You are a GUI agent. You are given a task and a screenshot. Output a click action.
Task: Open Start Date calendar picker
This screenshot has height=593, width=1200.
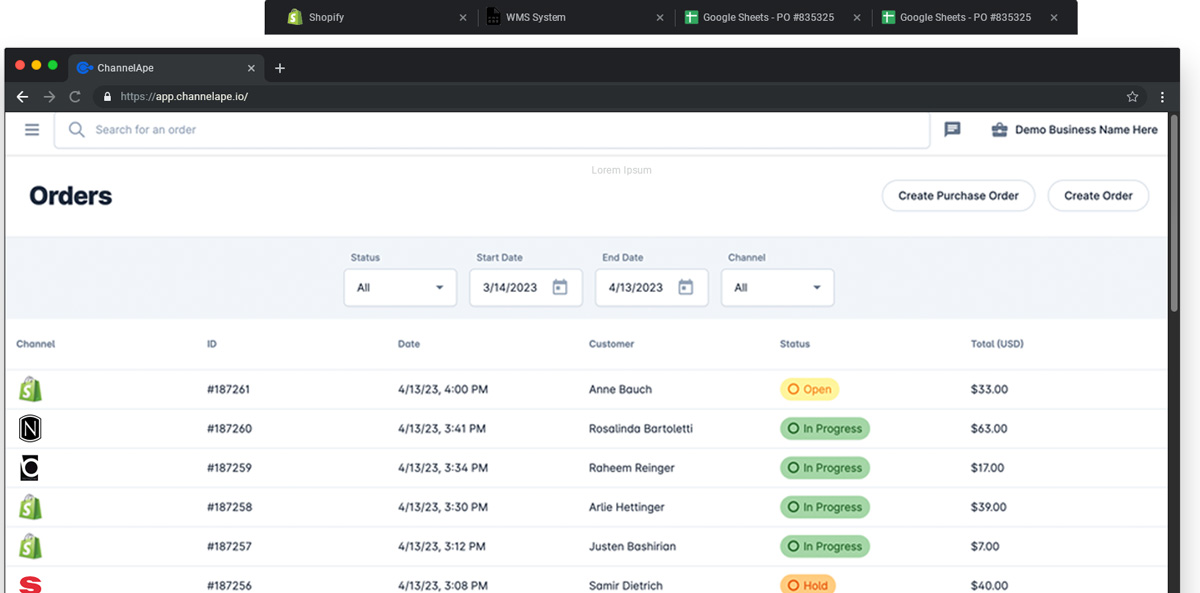(560, 287)
